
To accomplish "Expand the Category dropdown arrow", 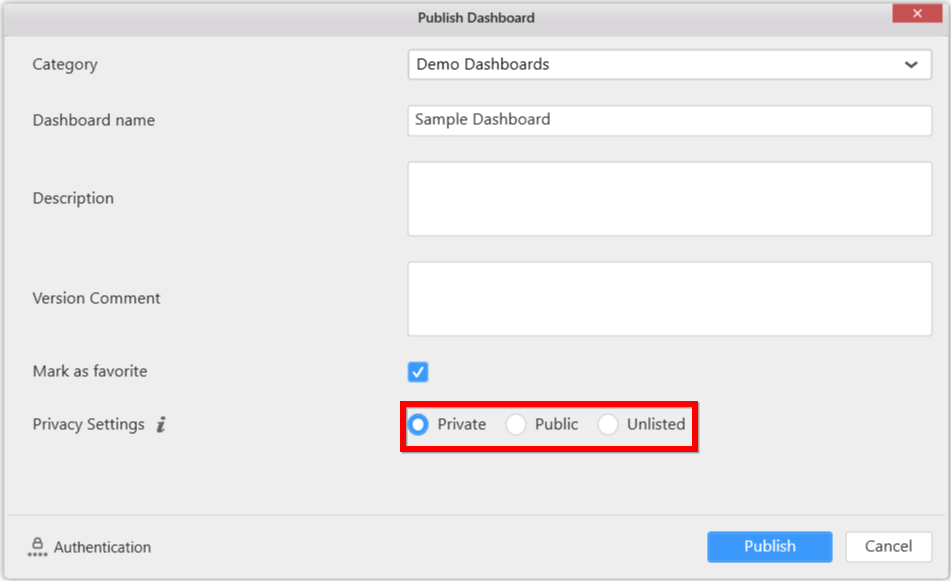I will (x=911, y=65).
